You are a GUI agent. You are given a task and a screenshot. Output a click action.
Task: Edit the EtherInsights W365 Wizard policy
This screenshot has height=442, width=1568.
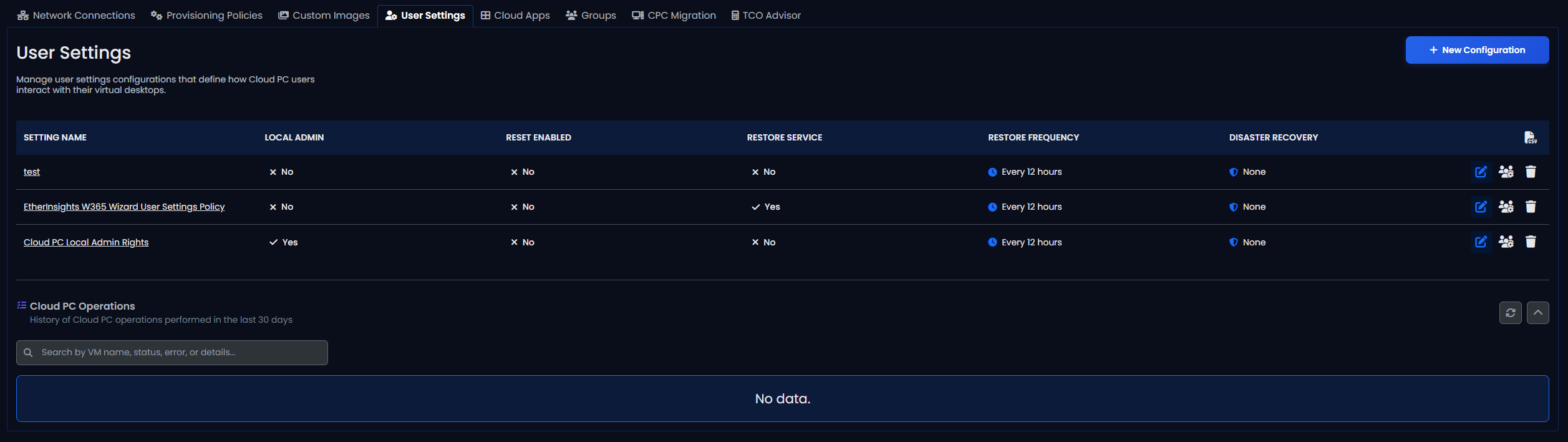1481,207
